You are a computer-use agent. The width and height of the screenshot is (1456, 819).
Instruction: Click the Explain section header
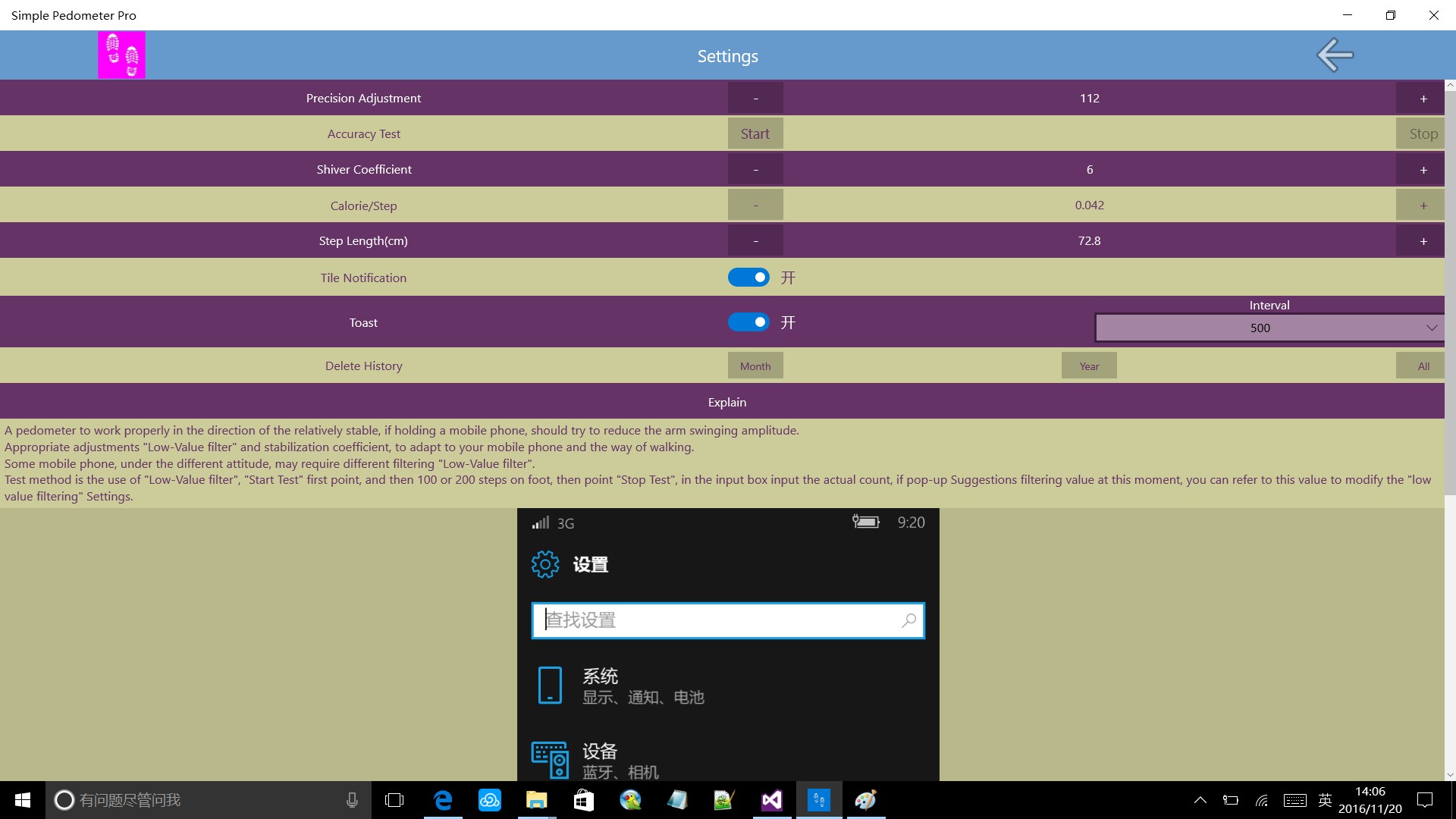[726, 402]
